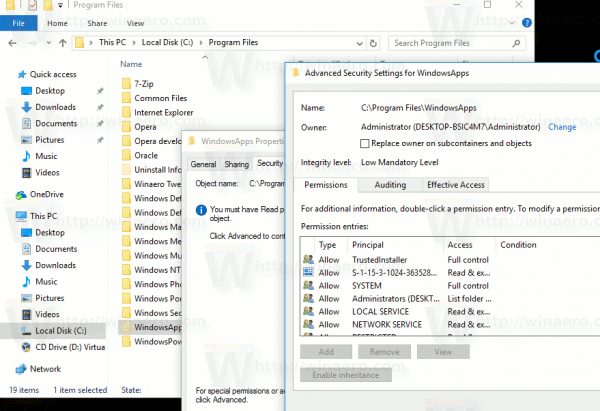The width and height of the screenshot is (600, 411).
Task: Select CD Drive (D:) in sidebar
Action: coord(70,347)
